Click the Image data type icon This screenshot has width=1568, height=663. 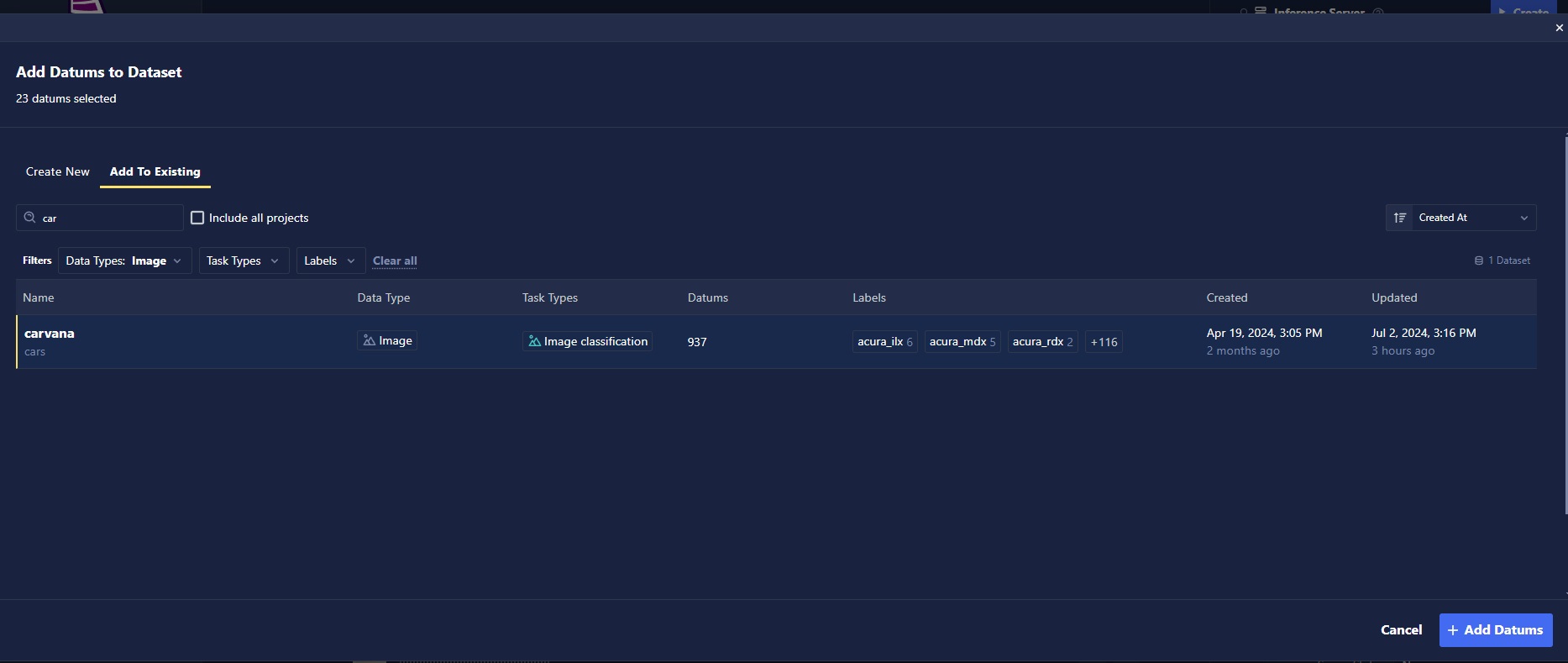click(x=369, y=340)
